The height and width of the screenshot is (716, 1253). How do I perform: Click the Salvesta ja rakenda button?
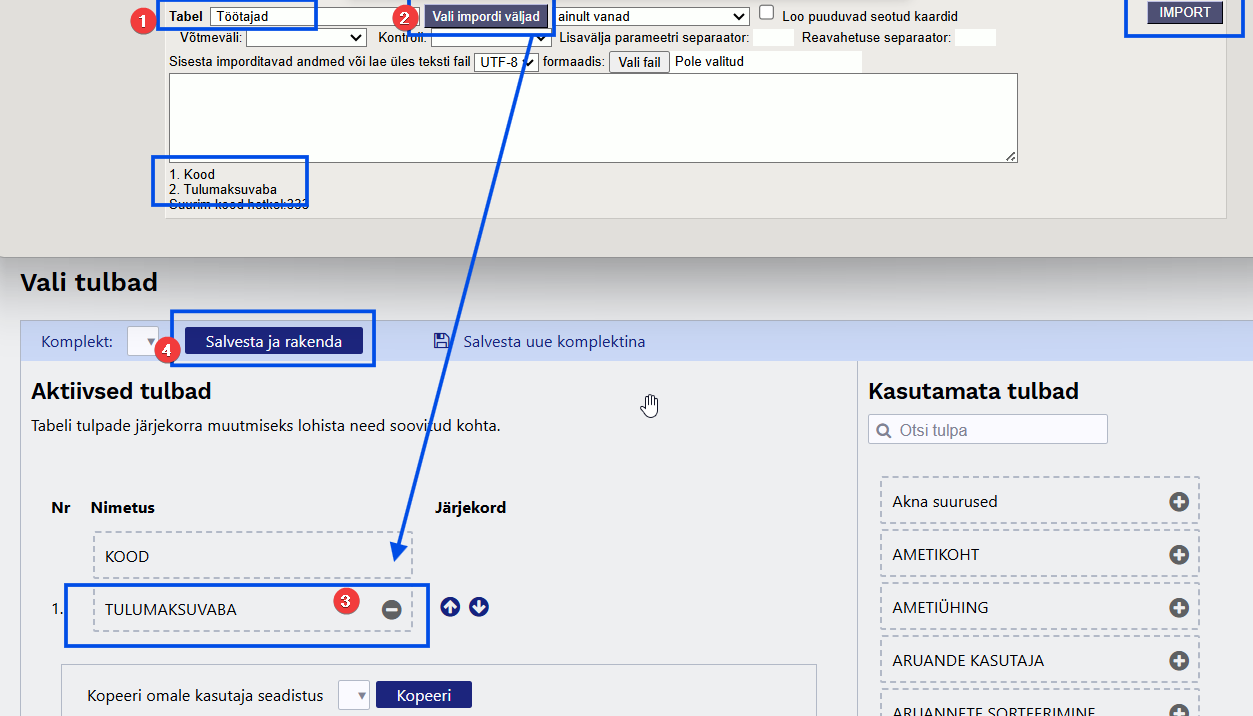(x=274, y=341)
